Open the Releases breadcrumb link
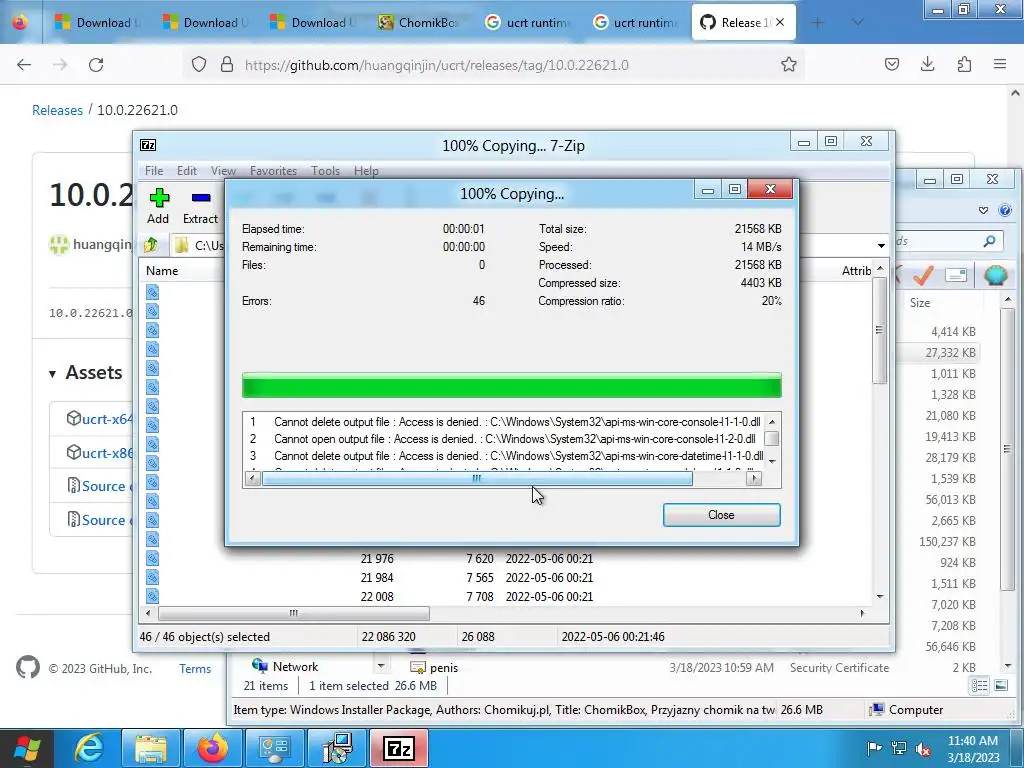Screen dimensions: 1024x768 (x=57, y=110)
